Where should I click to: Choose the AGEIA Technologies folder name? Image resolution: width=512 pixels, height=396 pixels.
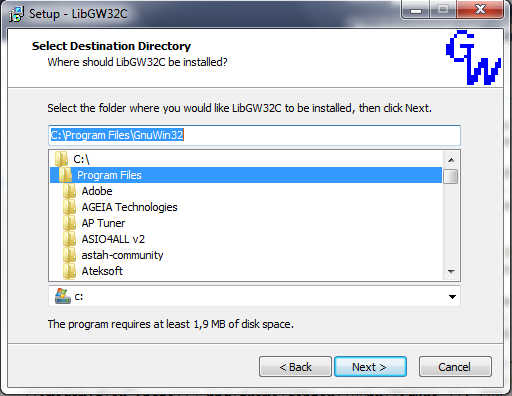click(x=130, y=207)
